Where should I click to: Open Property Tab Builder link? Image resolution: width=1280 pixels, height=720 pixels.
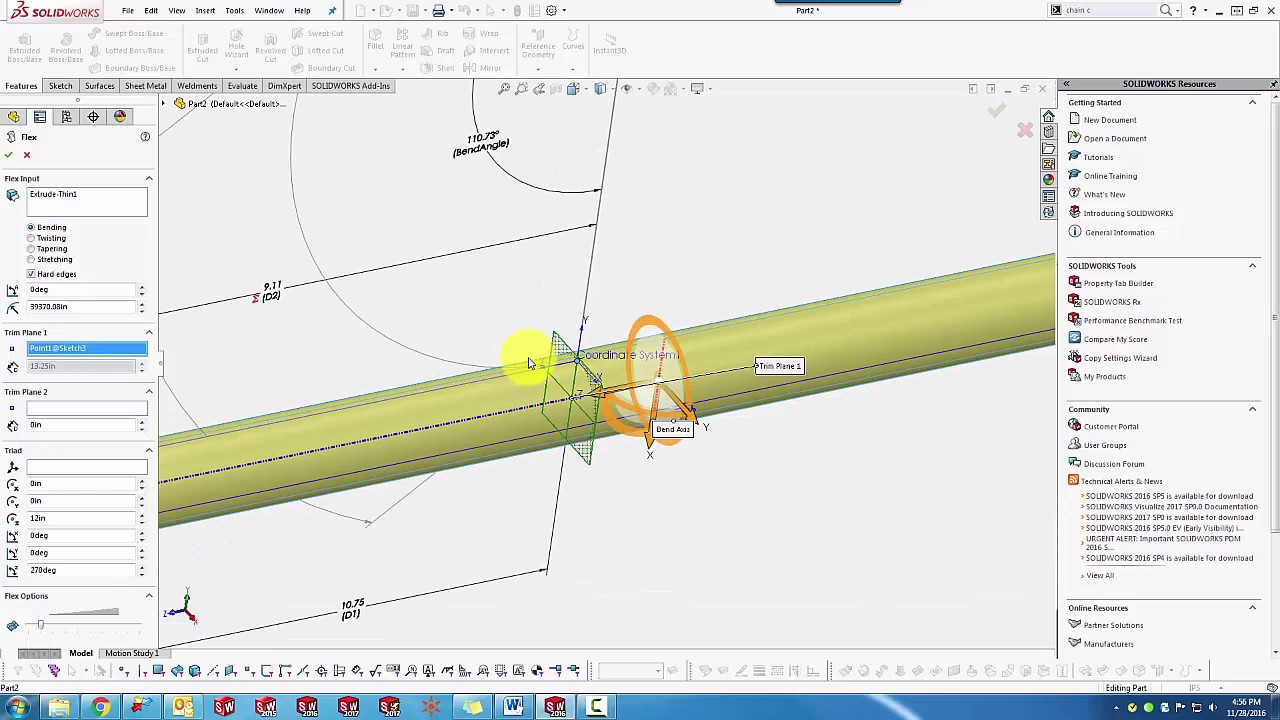click(1118, 283)
